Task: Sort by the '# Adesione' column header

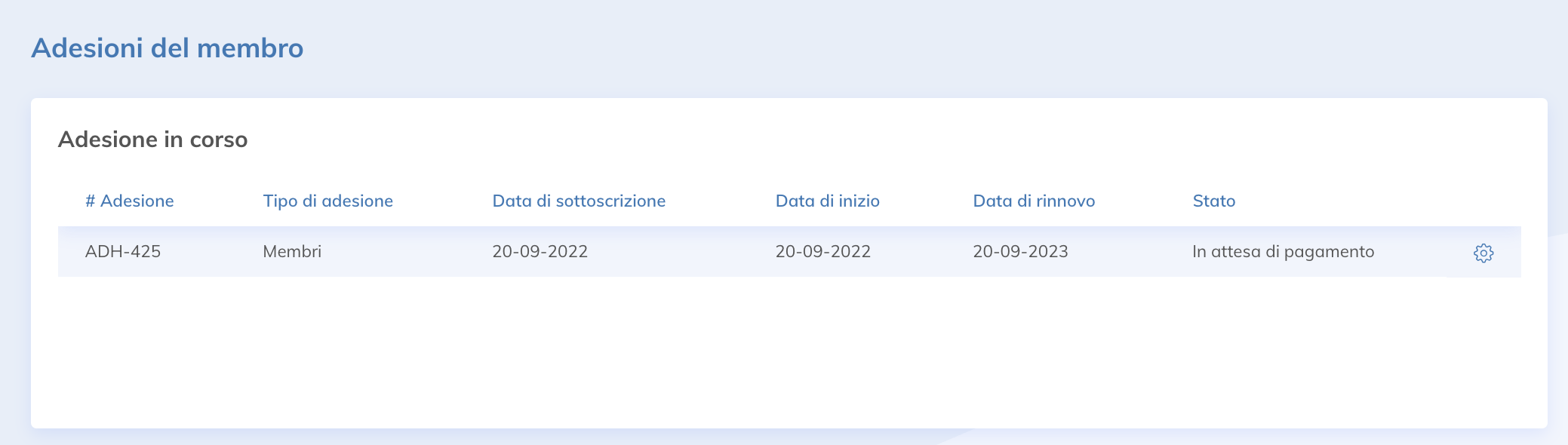Action: (x=129, y=201)
